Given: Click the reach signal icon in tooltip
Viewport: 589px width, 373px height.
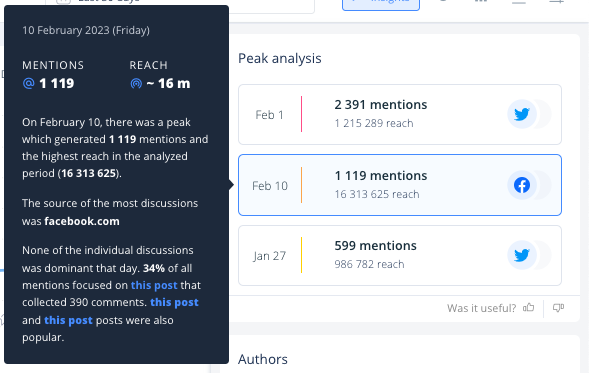Looking at the screenshot, I should point(136,83).
